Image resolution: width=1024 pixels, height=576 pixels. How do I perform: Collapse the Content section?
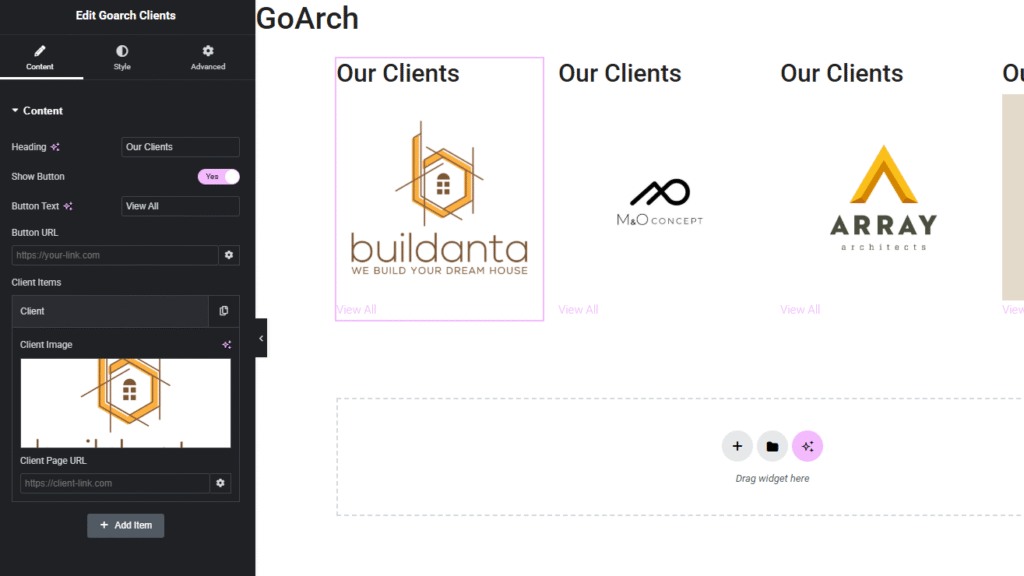(37, 111)
